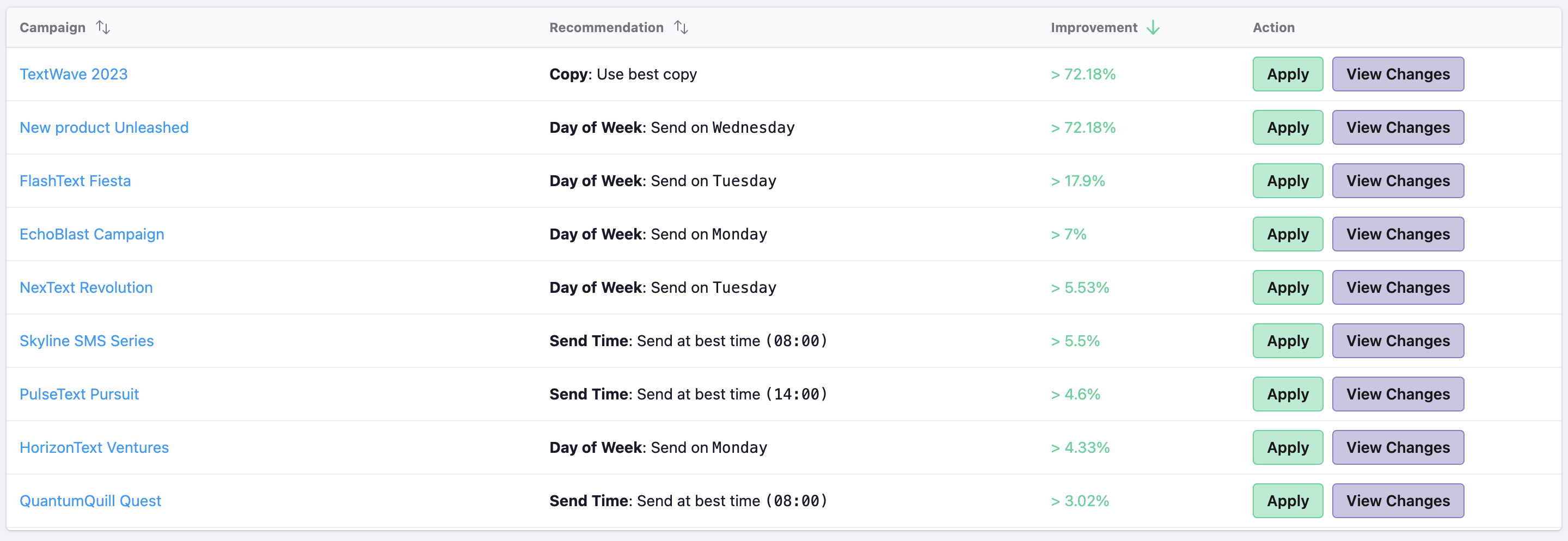Screen dimensions: 1568x541
Task: View Changes for EchoBlast Campaign
Action: (1398, 234)
